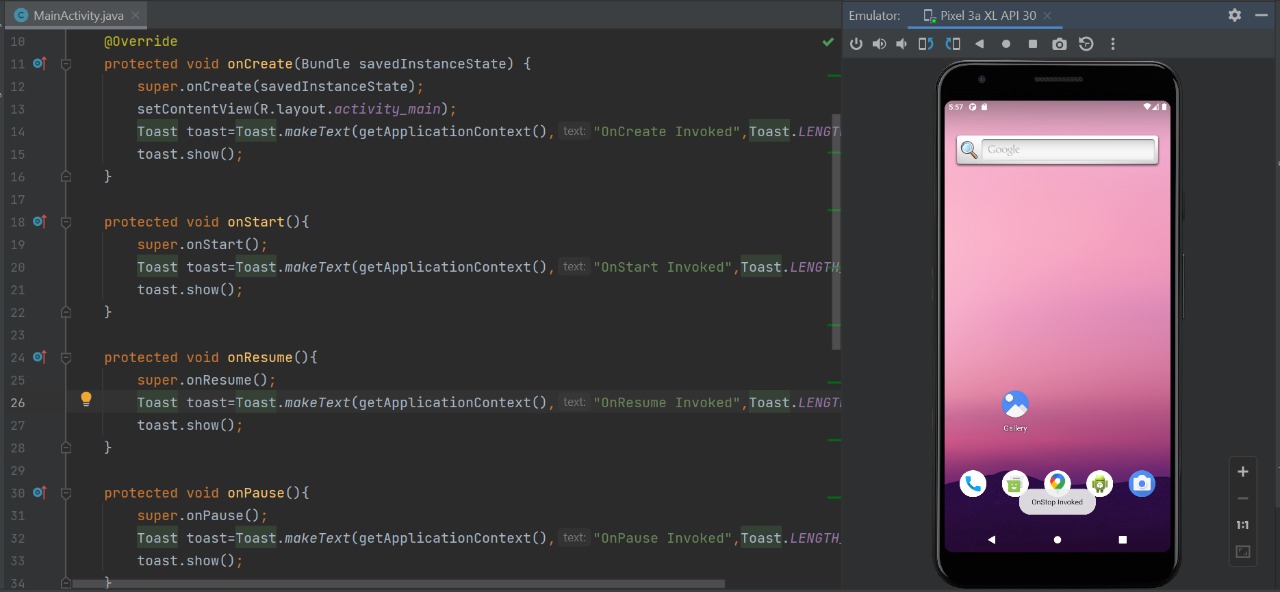Open the Camera app in emulator dock
Viewport: 1280px width, 592px height.
click(1142, 484)
